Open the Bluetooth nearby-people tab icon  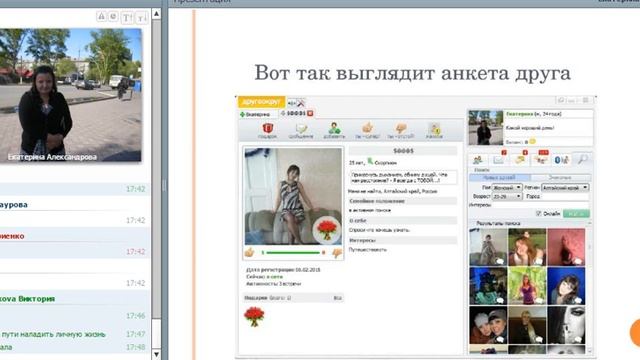click(x=562, y=160)
